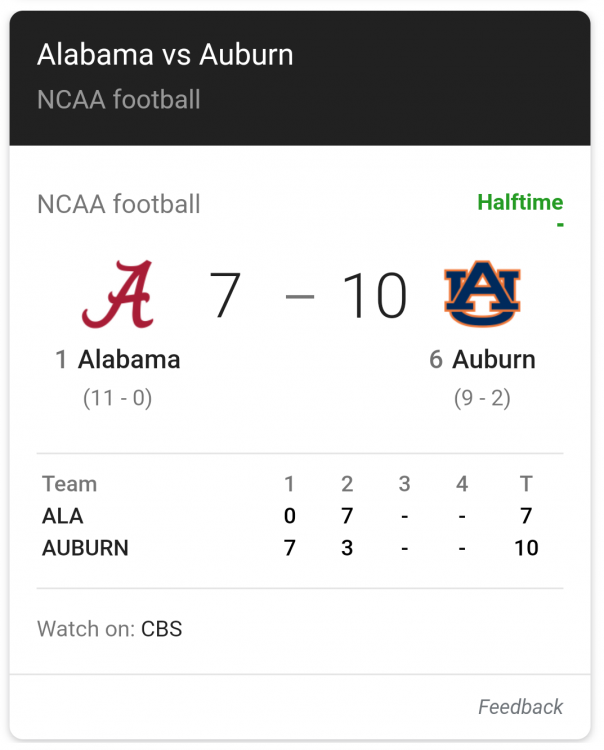Screen dimensions: 604x750
Task: Click the quarter 2 column header
Action: click(x=347, y=484)
